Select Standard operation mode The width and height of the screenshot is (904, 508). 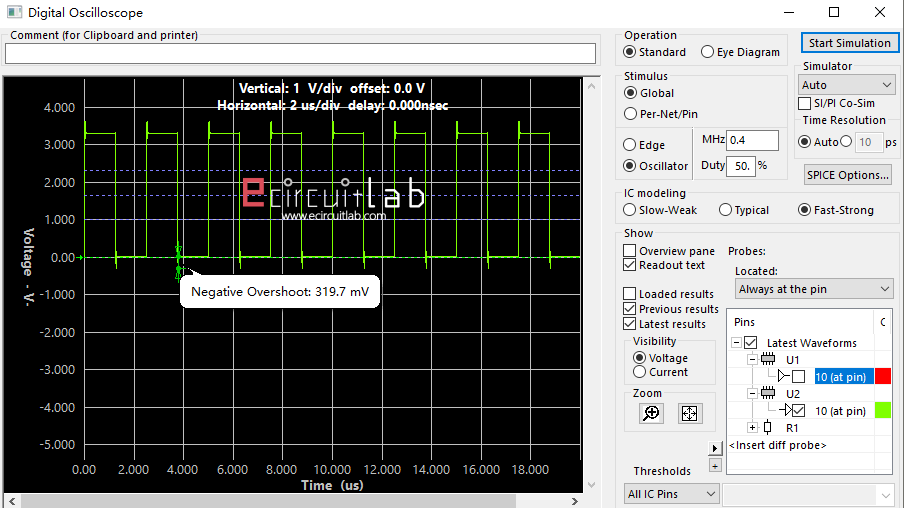[630, 52]
